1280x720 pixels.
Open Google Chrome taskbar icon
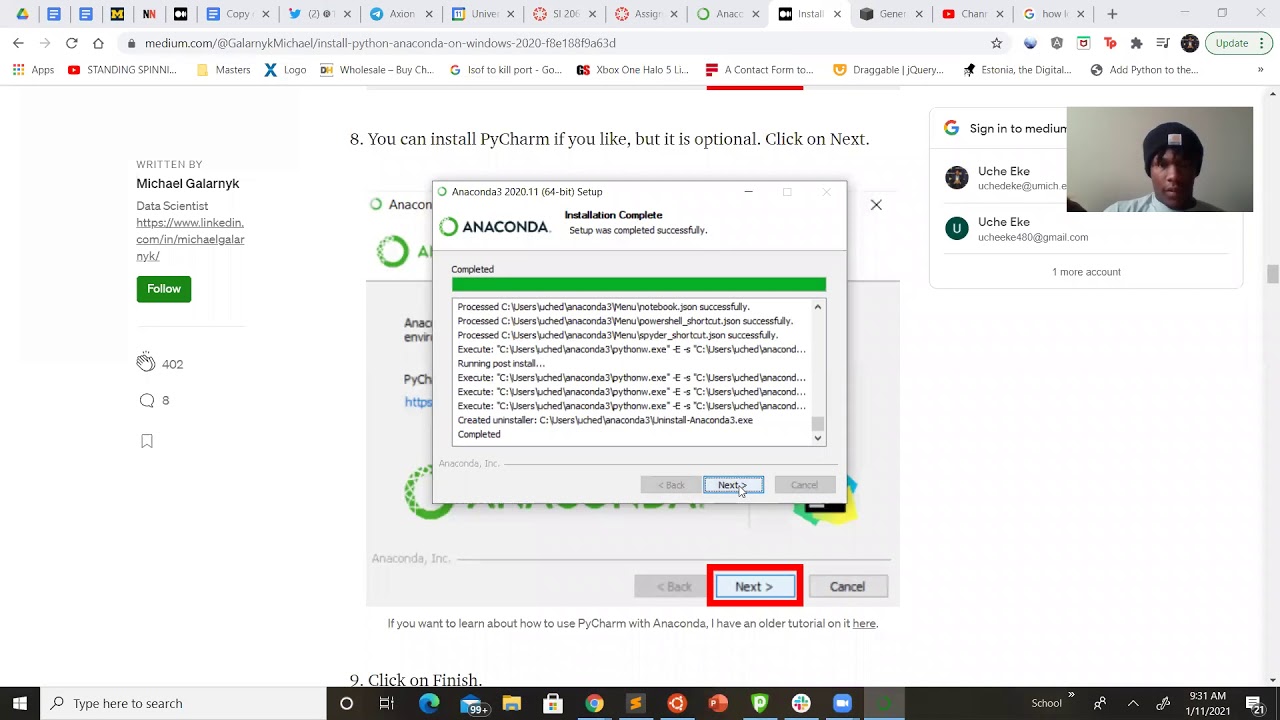click(x=594, y=703)
